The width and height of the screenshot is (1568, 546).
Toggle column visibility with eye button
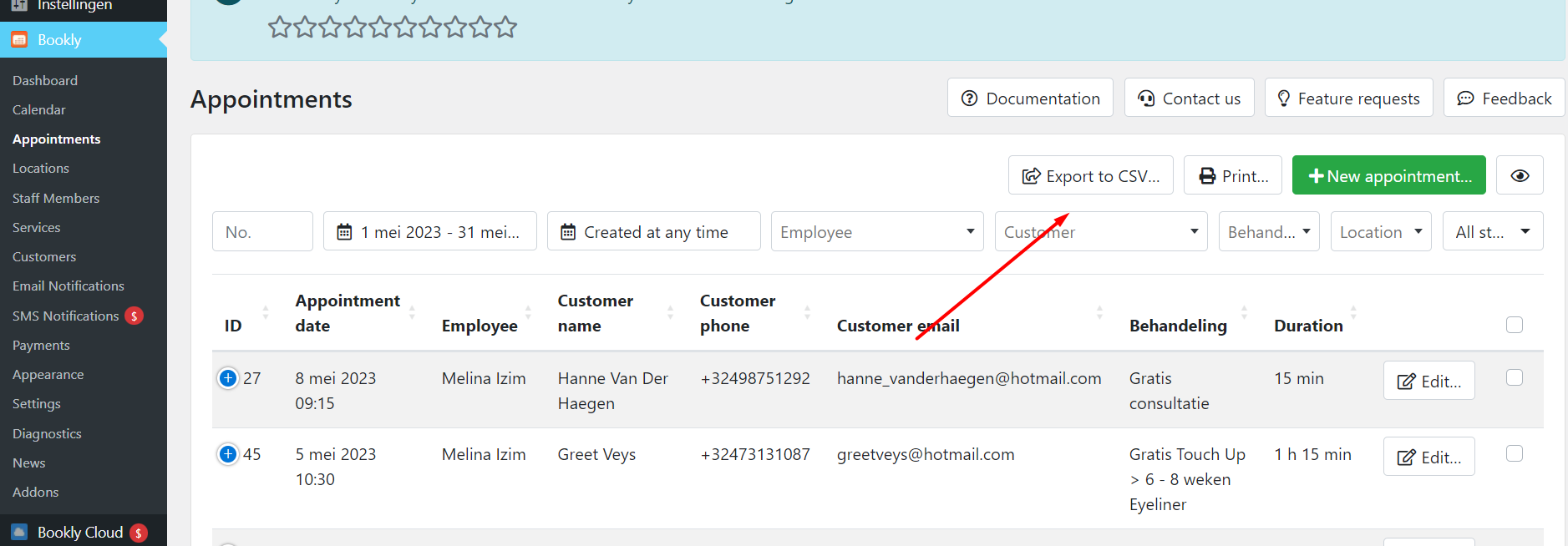[x=1520, y=175]
